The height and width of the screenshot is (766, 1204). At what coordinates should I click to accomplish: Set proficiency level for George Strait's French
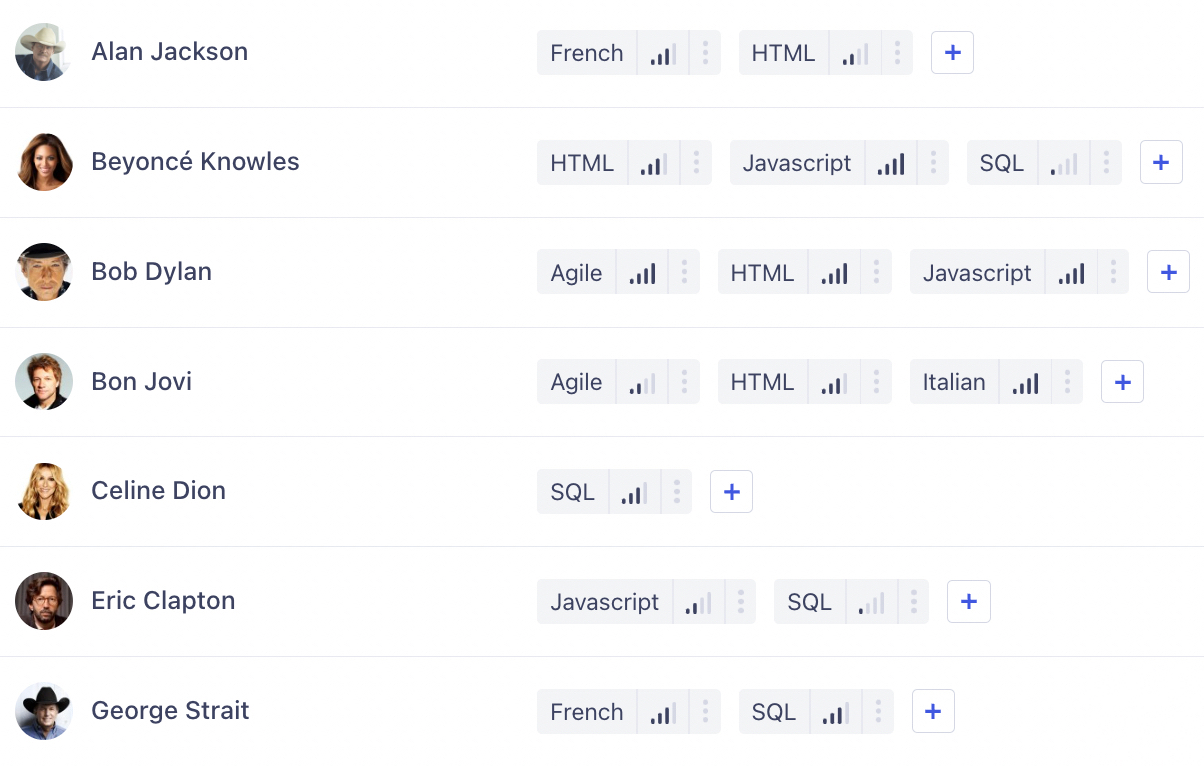pos(663,711)
